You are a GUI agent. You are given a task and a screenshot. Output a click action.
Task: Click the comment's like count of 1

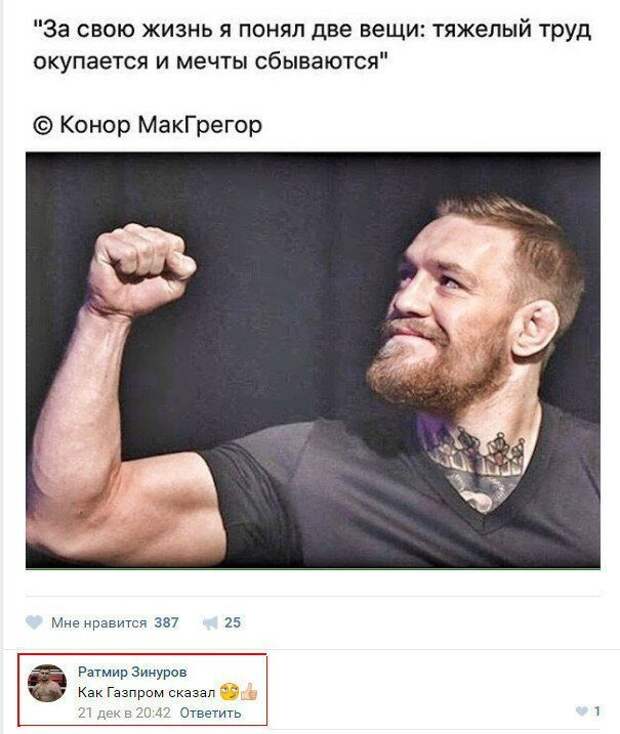(x=597, y=711)
